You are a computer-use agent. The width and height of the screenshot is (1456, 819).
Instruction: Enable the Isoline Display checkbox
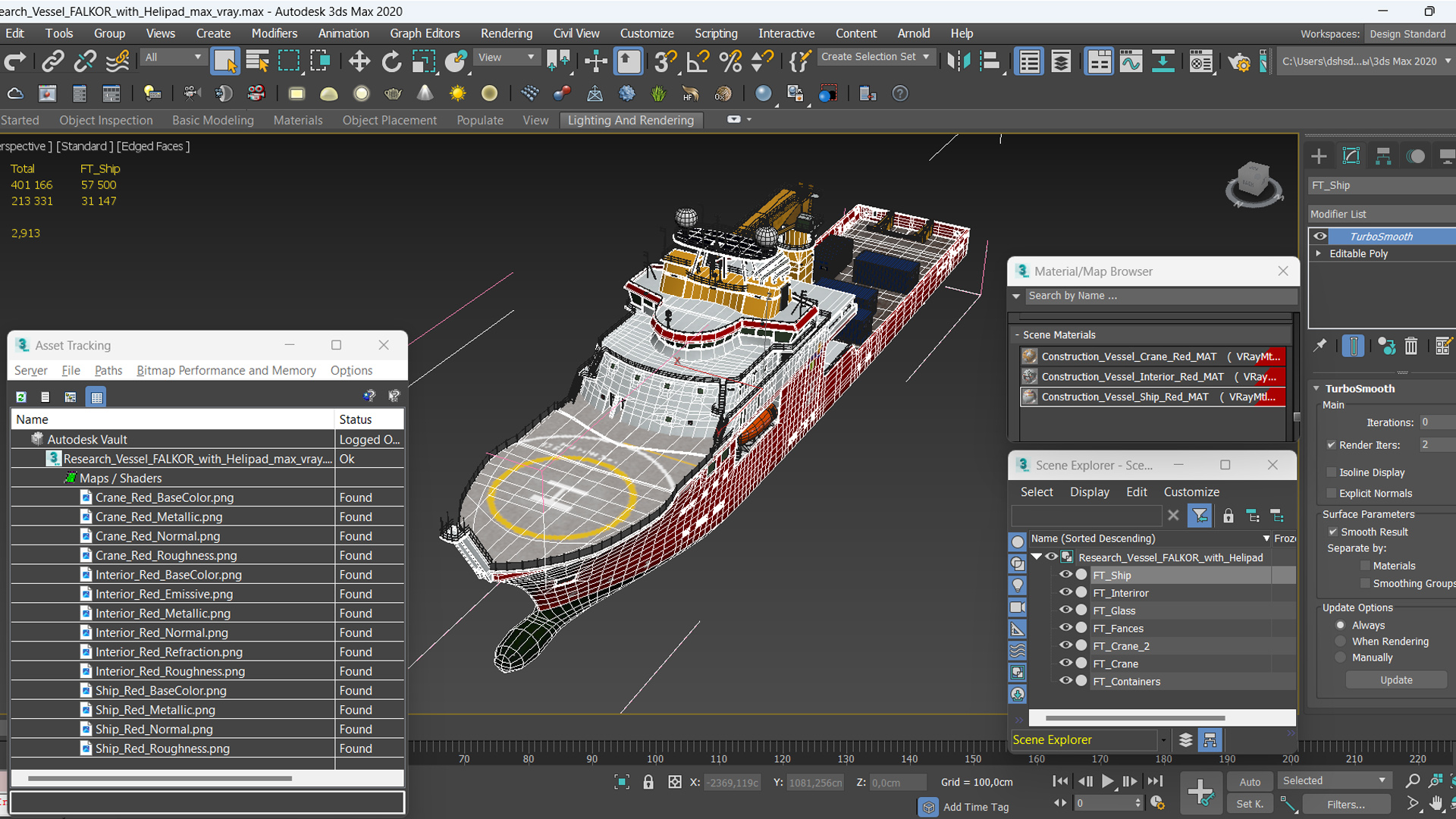[x=1331, y=472]
